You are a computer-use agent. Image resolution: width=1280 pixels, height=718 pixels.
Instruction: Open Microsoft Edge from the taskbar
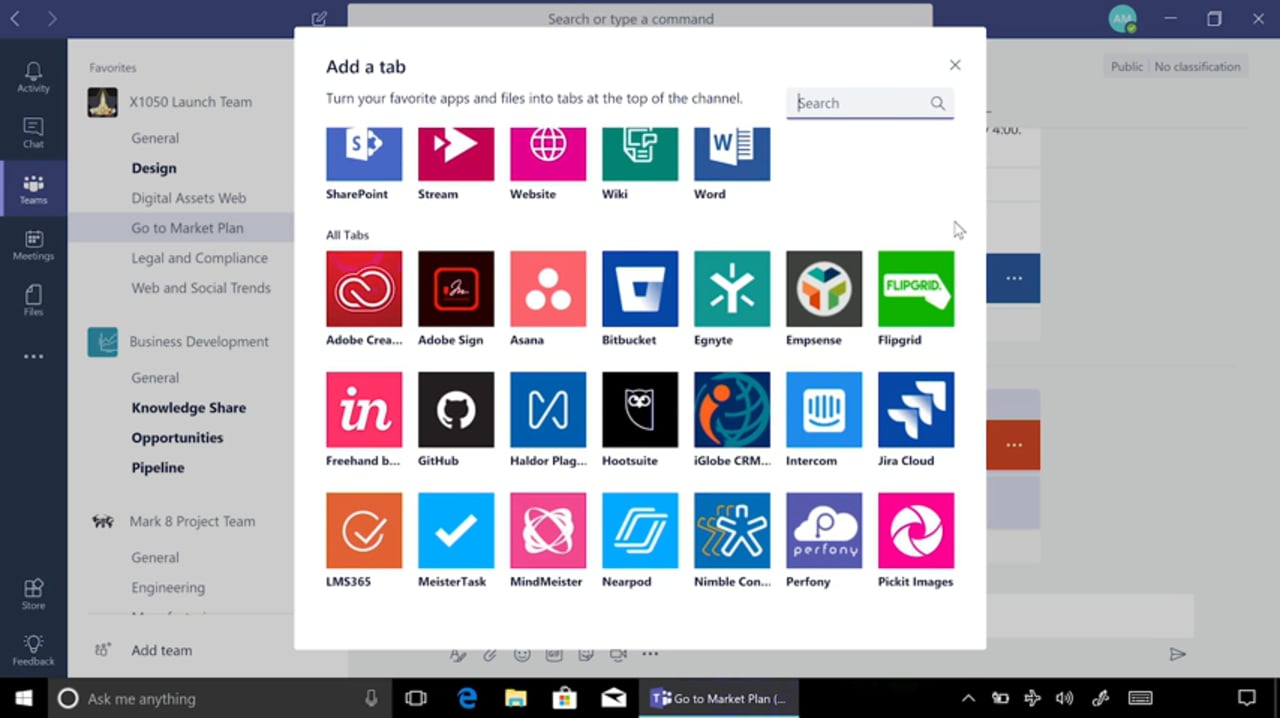click(467, 698)
